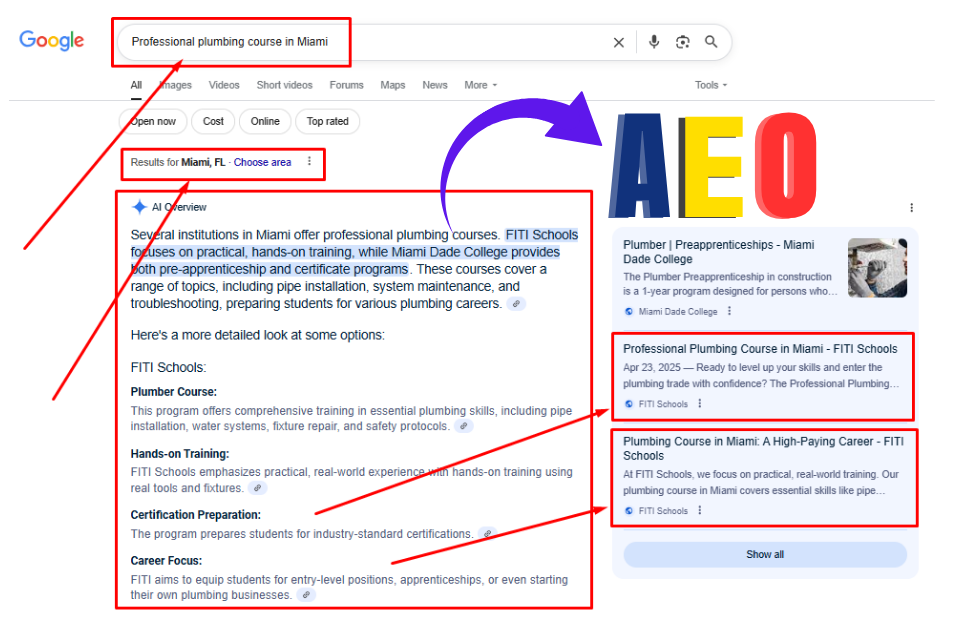960x640 pixels.
Task: Open Professional Plumbing Course in Miami FITI result
Action: point(760,348)
